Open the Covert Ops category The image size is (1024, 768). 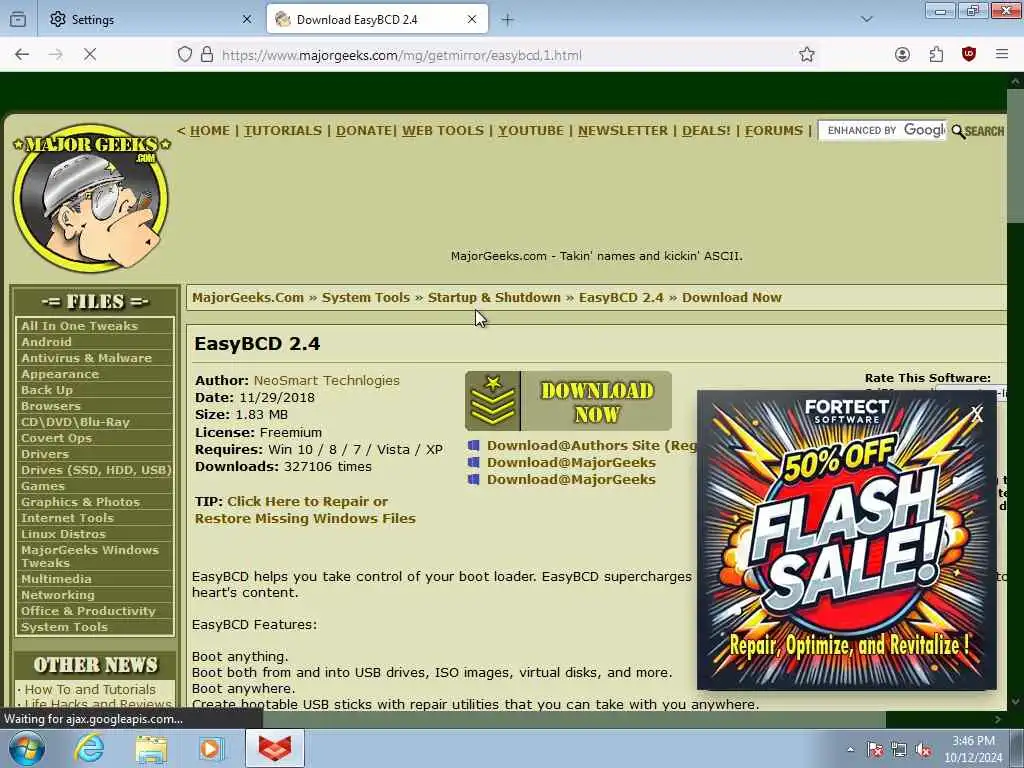pyautogui.click(x=56, y=438)
